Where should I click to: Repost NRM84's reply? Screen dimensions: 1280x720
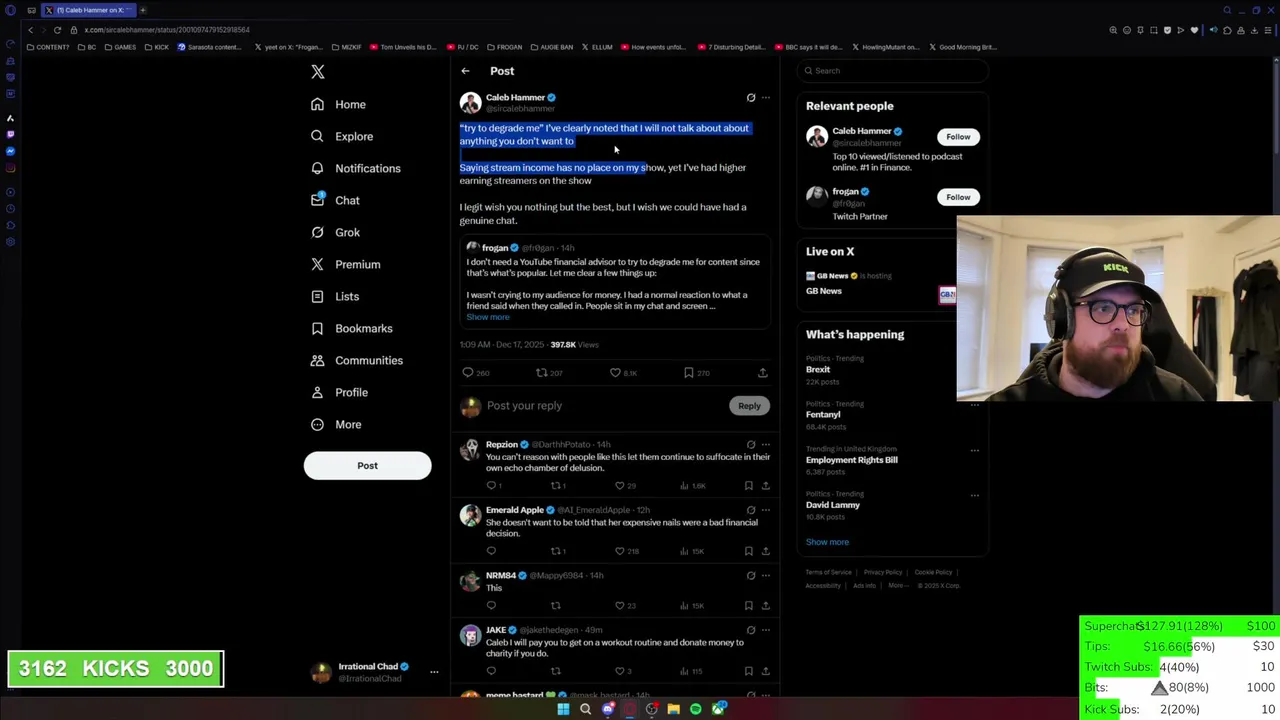556,606
